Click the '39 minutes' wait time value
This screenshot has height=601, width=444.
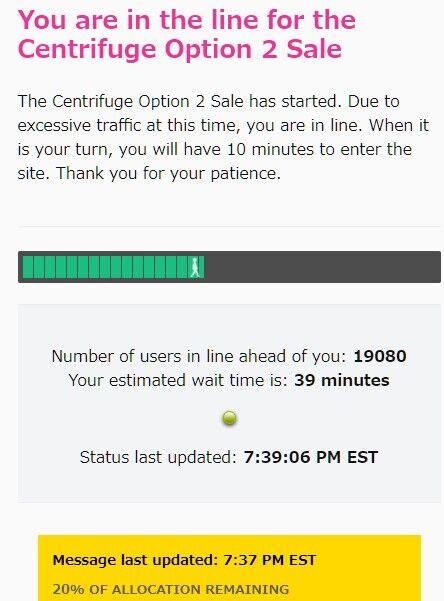coord(342,380)
